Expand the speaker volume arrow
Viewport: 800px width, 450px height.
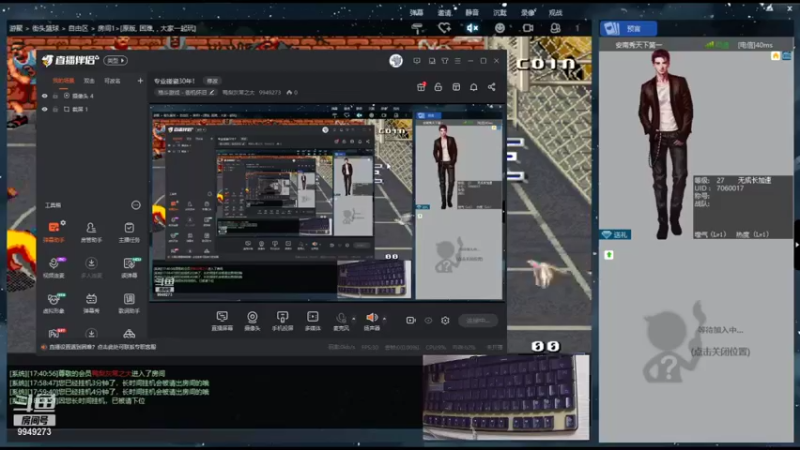[x=384, y=319]
